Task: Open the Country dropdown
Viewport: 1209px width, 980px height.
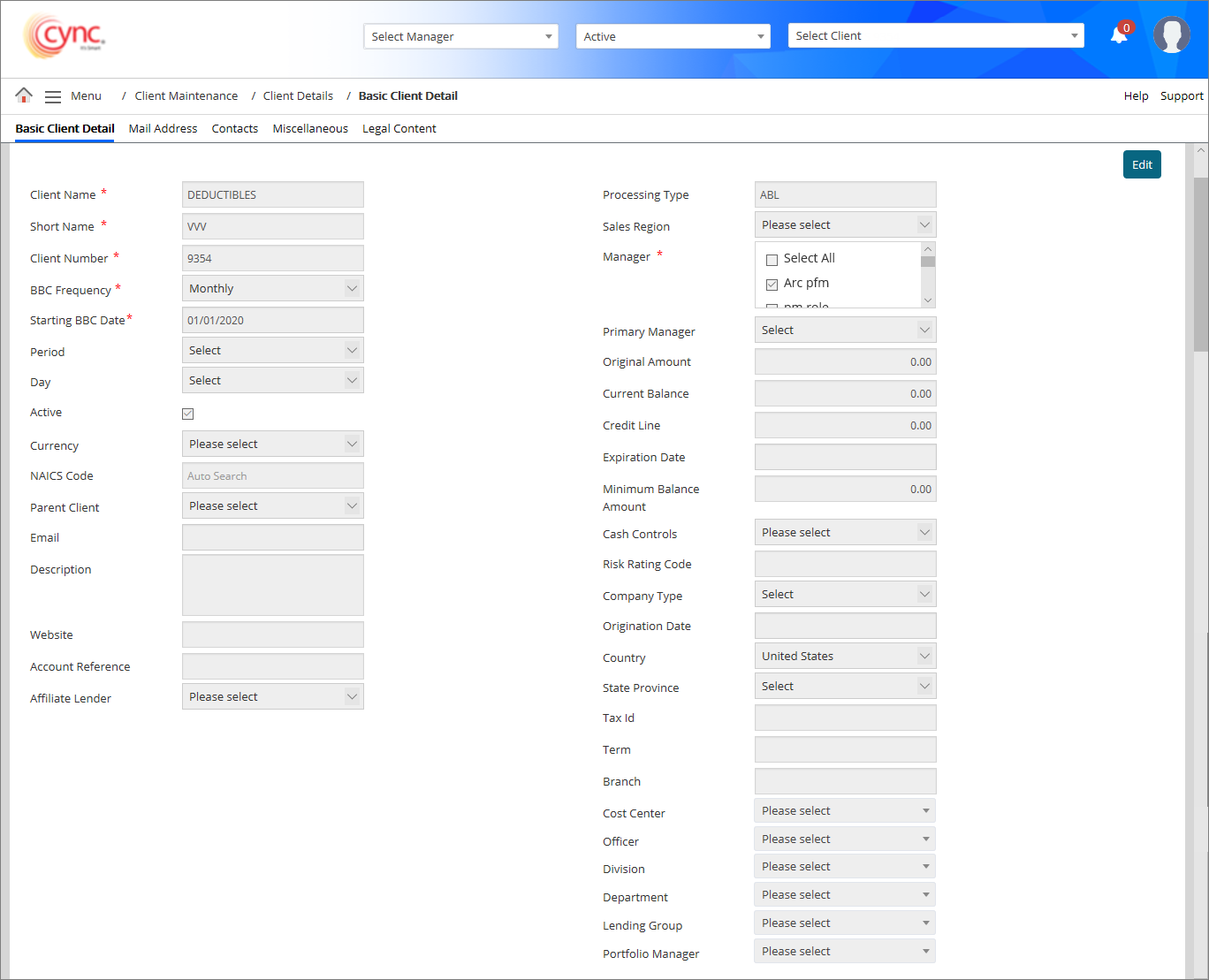Action: [845, 657]
